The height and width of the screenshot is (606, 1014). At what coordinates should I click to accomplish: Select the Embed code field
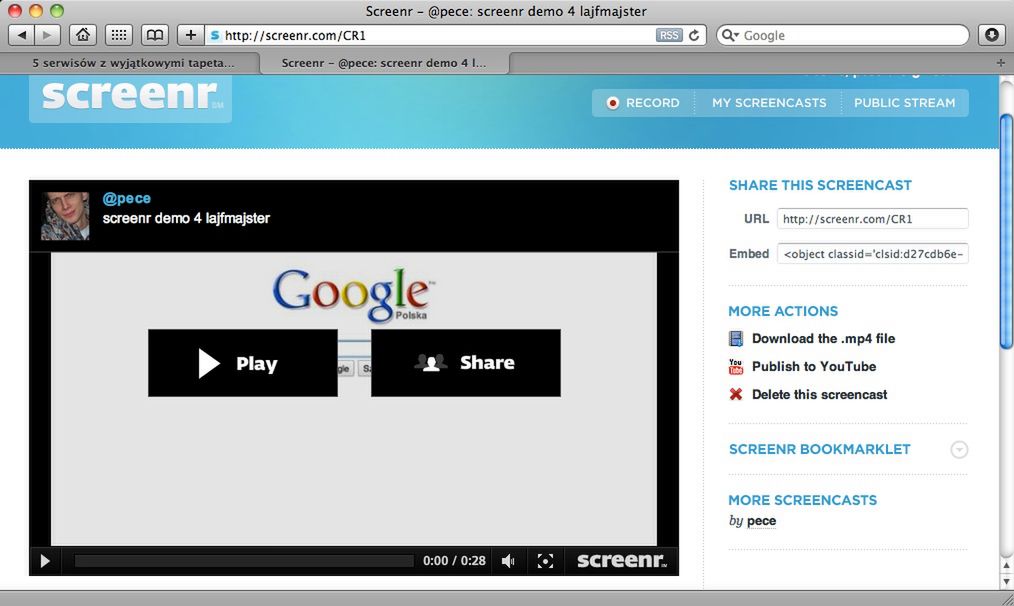click(x=872, y=254)
